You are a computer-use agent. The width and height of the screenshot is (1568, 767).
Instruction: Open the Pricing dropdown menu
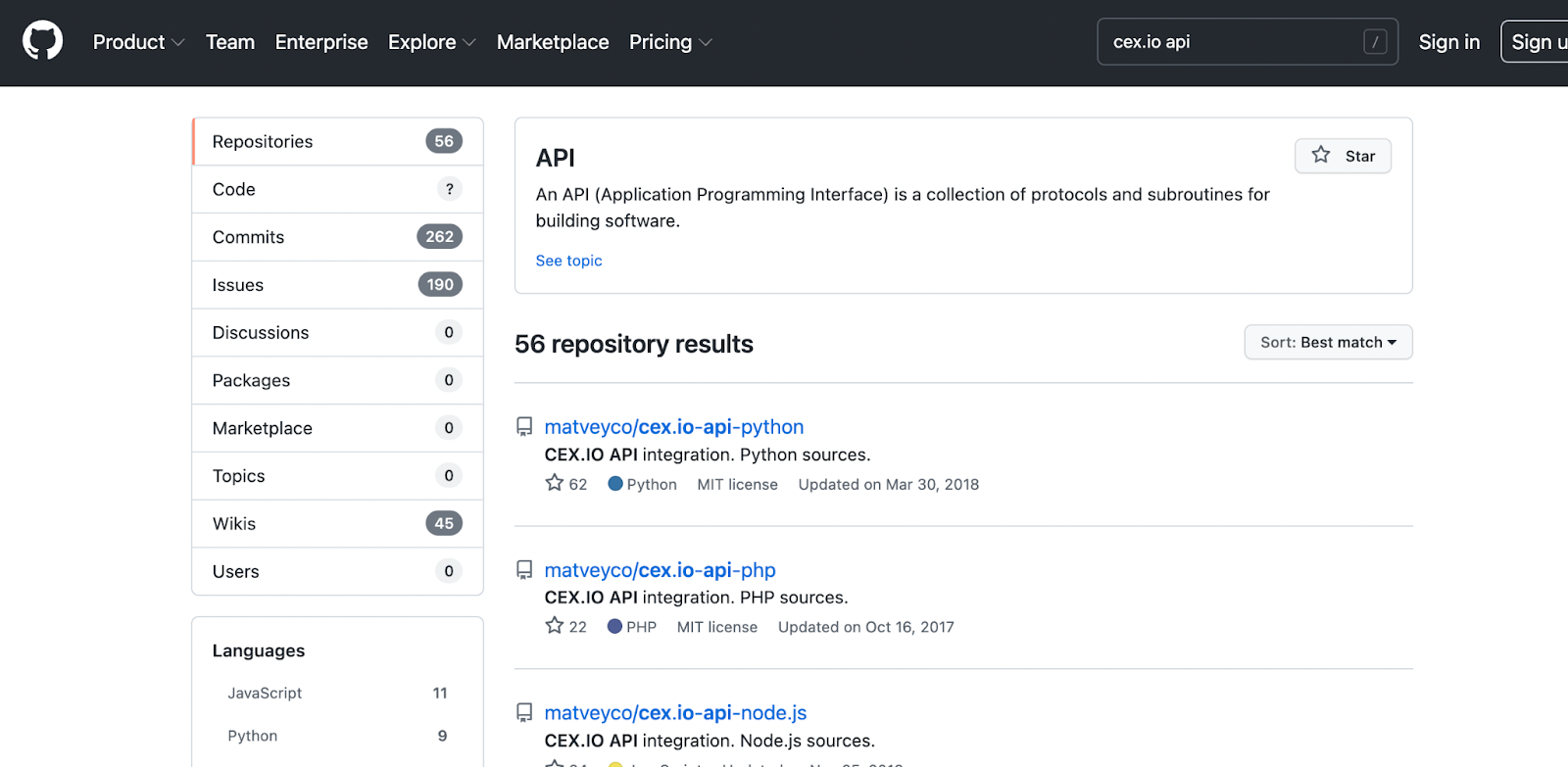tap(670, 42)
